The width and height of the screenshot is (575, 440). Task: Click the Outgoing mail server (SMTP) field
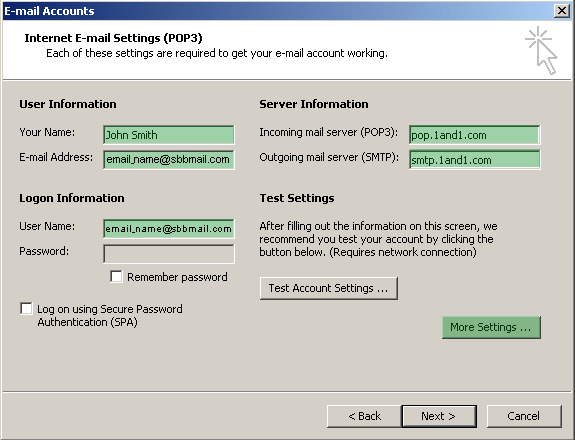click(475, 160)
